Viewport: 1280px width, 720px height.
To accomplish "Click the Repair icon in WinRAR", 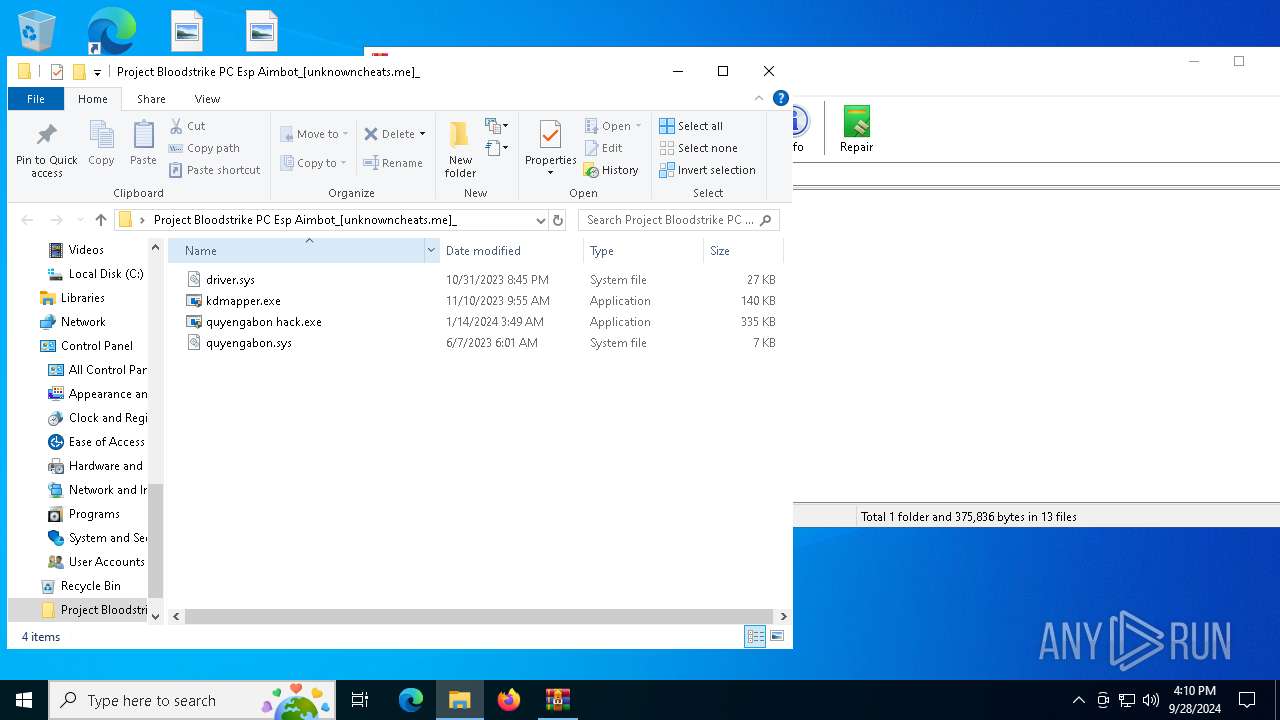I will (856, 130).
